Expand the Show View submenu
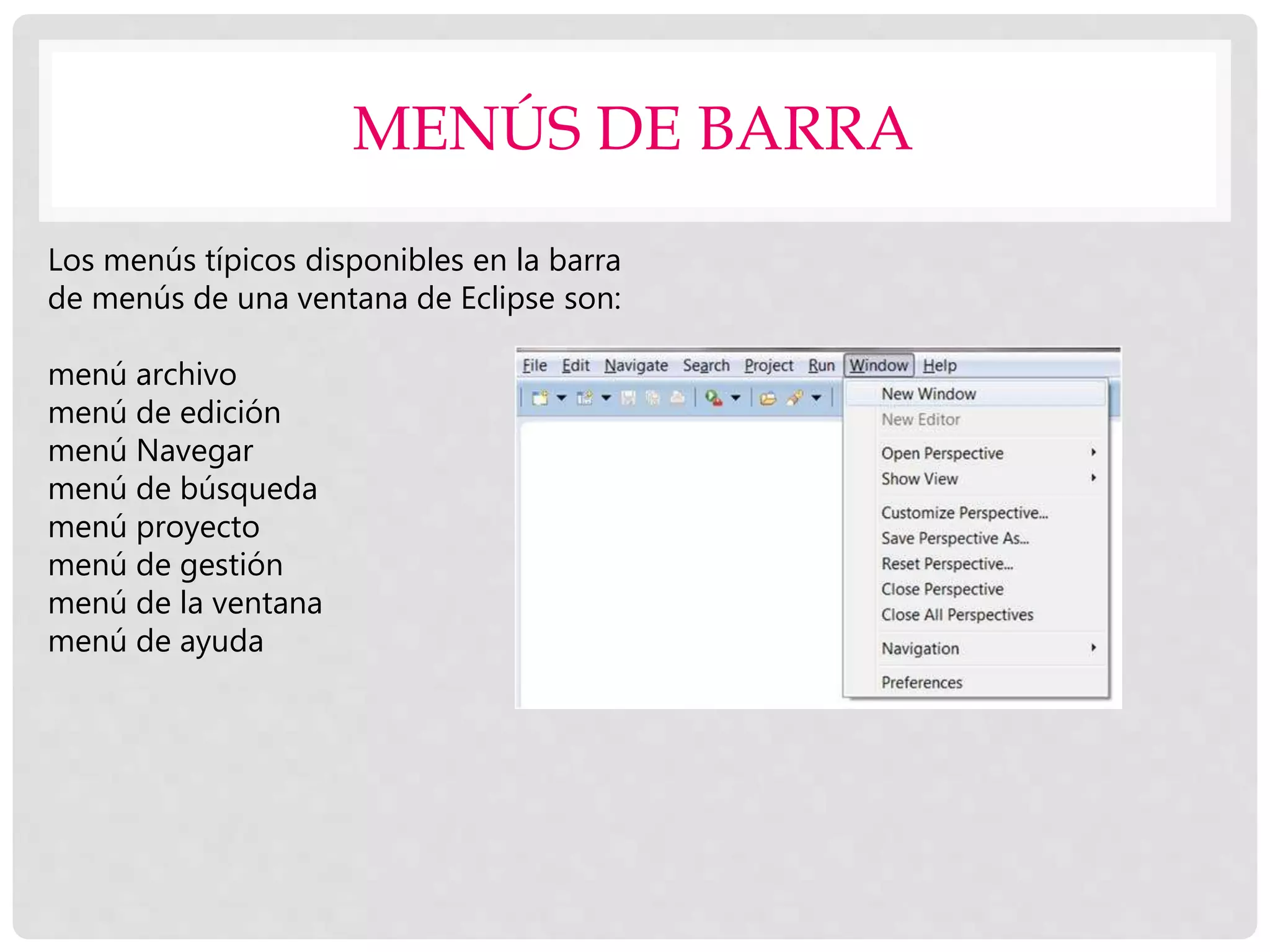This screenshot has width=1270, height=952. pyautogui.click(x=976, y=478)
